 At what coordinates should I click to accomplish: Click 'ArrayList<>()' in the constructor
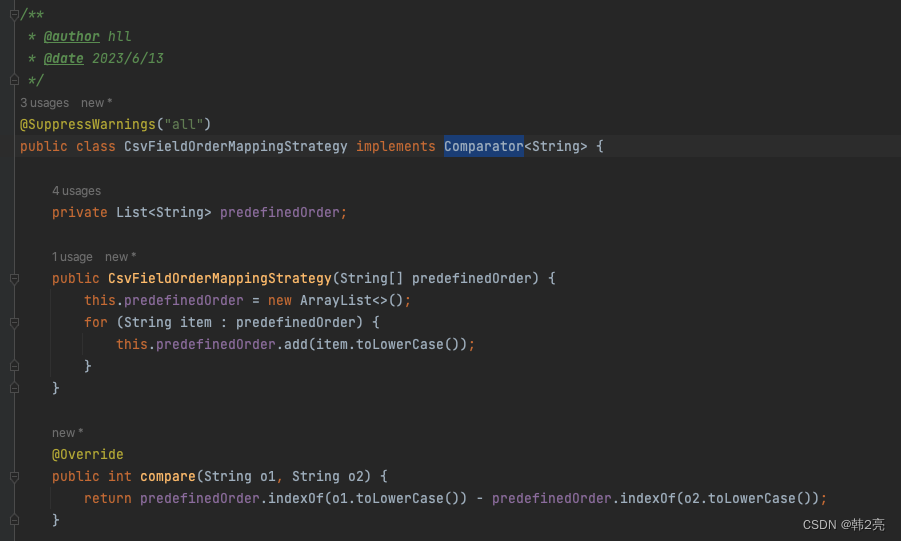pyautogui.click(x=352, y=301)
